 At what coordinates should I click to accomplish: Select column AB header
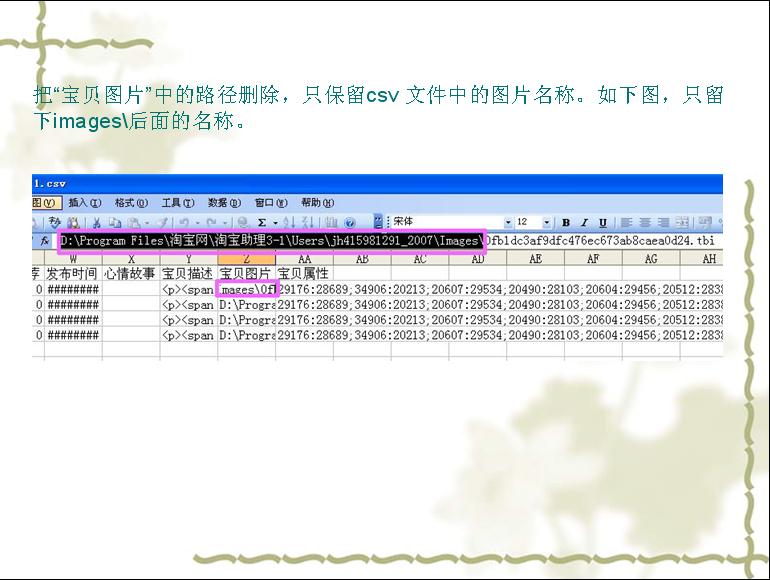pyautogui.click(x=362, y=258)
